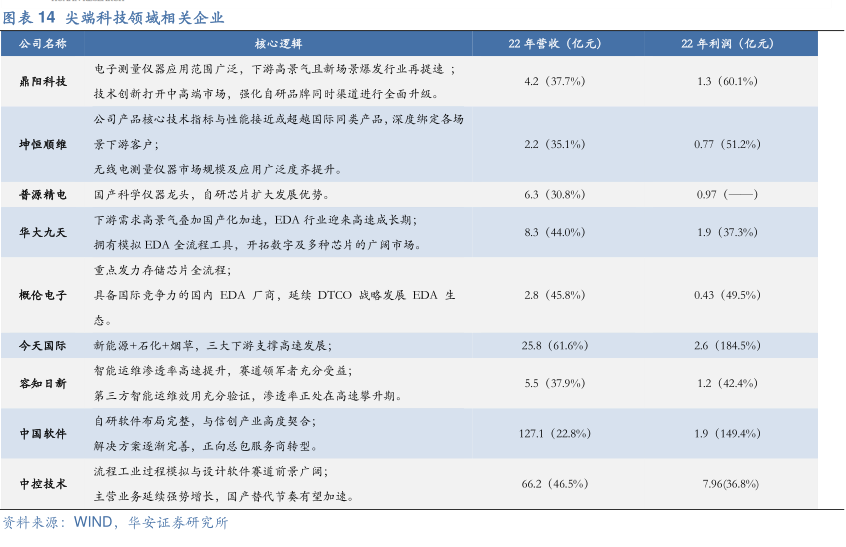This screenshot has width=846, height=547.
Task: Select the '今天国际' row label
Action: 43,345
